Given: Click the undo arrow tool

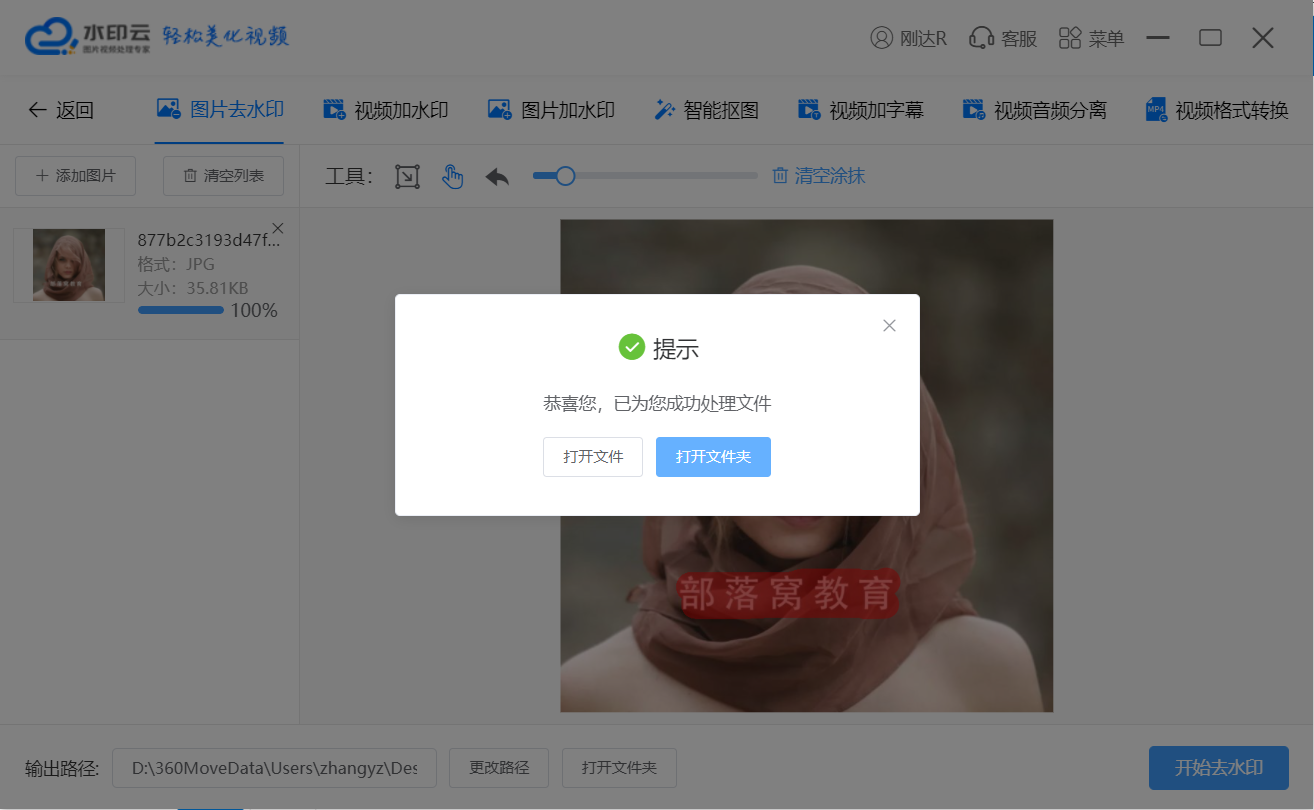Looking at the screenshot, I should click(497, 177).
